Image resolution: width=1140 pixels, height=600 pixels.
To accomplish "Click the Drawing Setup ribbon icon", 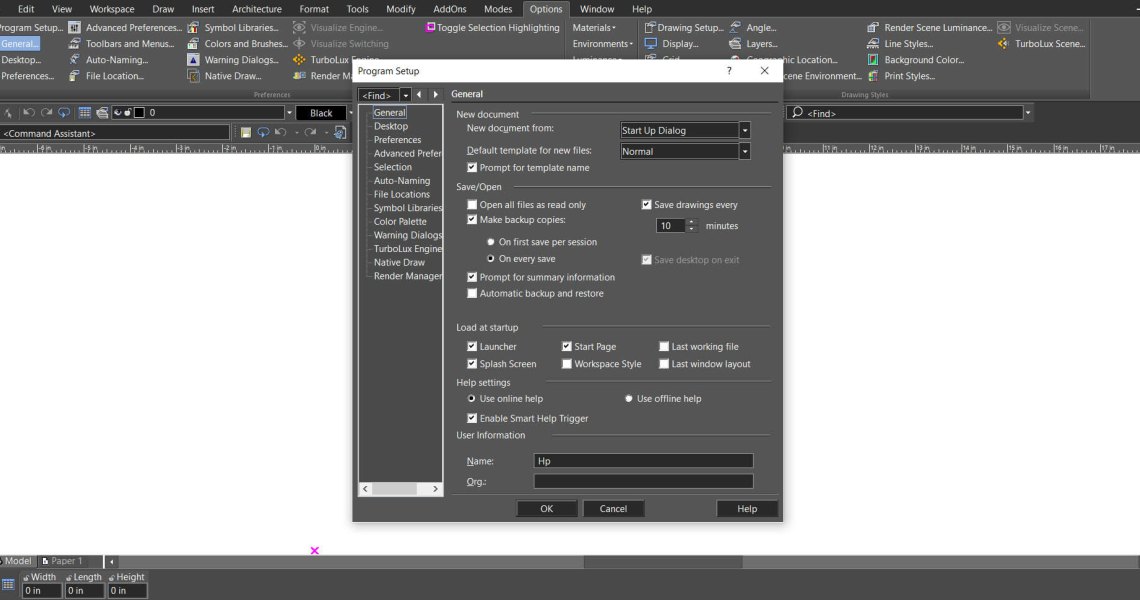I will (x=650, y=28).
